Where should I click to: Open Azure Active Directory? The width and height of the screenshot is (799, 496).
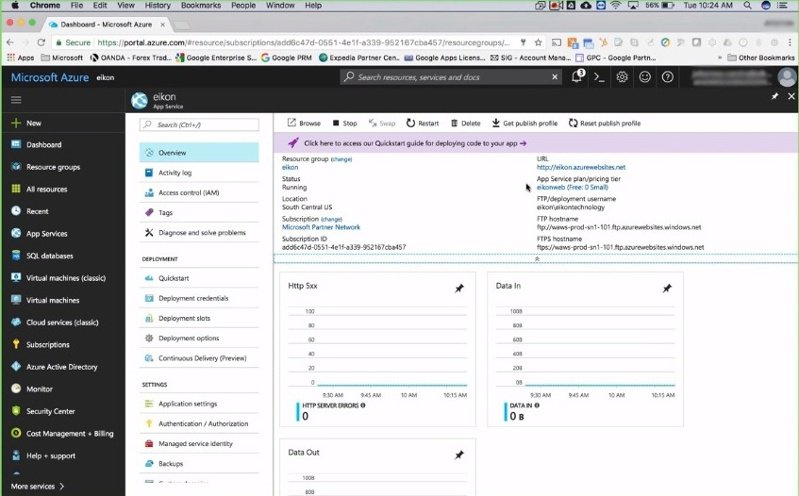[63, 367]
